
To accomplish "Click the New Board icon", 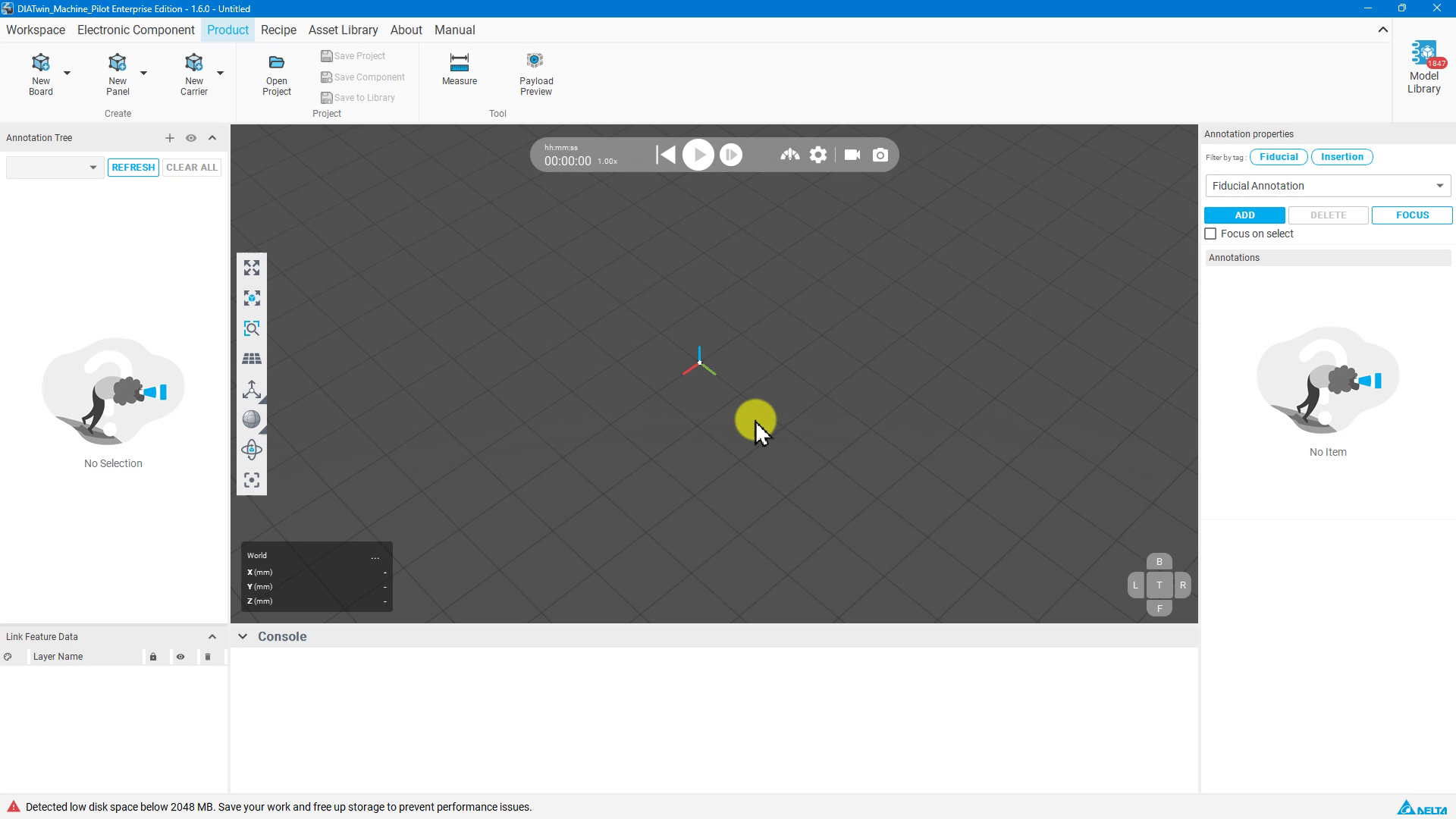I will tap(41, 62).
